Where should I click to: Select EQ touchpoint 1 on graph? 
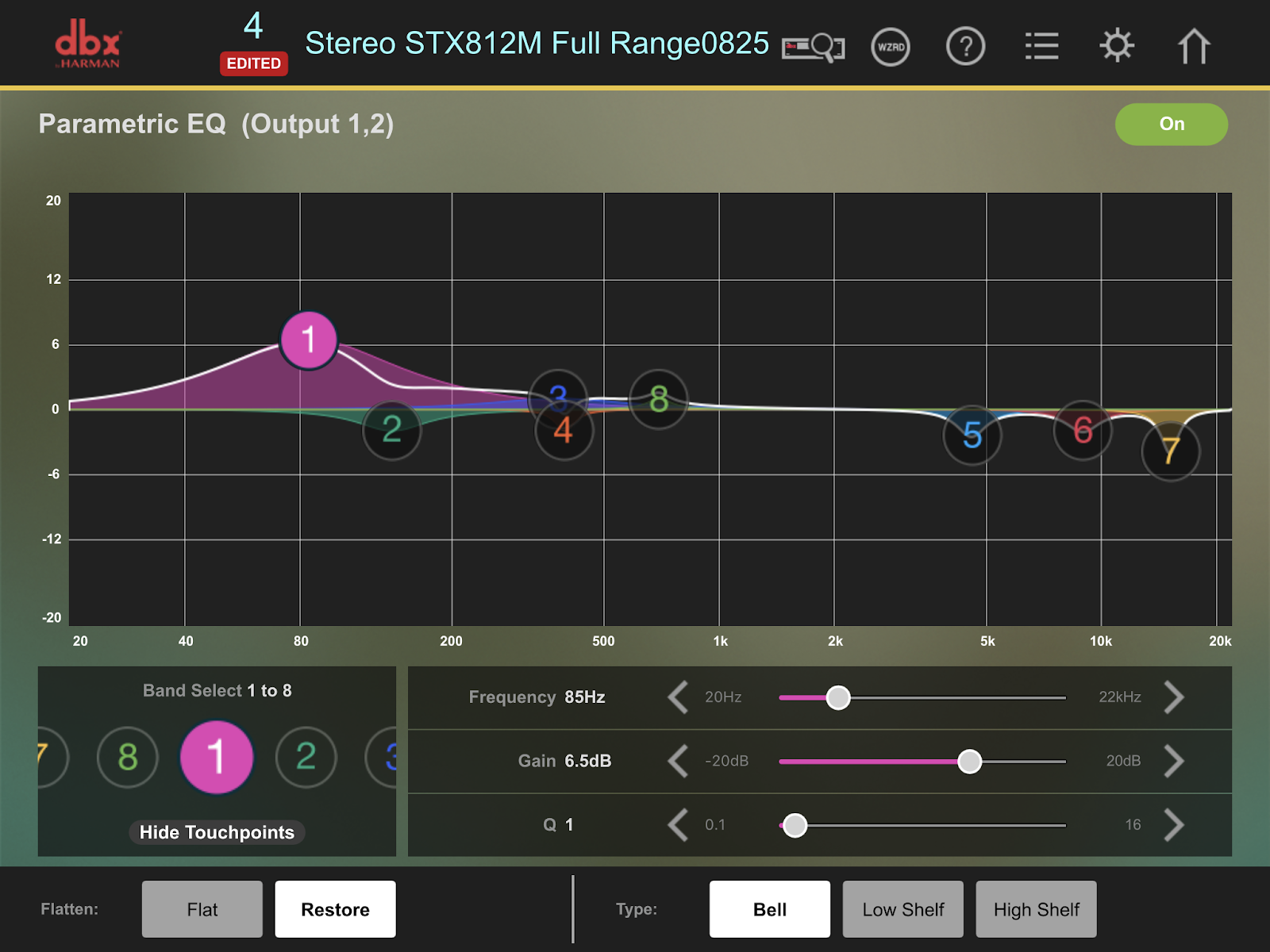pyautogui.click(x=309, y=340)
